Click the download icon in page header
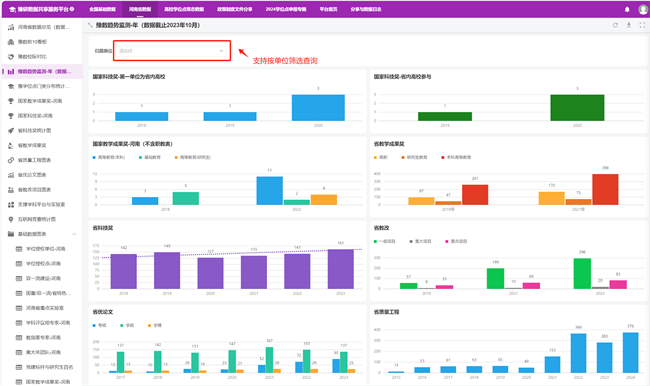The width and height of the screenshot is (650, 386). 628,25
